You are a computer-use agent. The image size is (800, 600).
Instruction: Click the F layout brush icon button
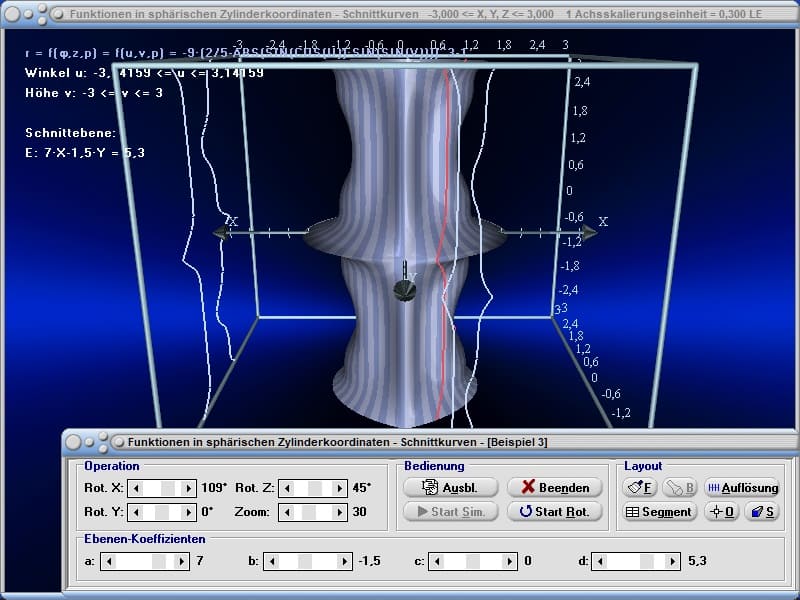pyautogui.click(x=639, y=488)
